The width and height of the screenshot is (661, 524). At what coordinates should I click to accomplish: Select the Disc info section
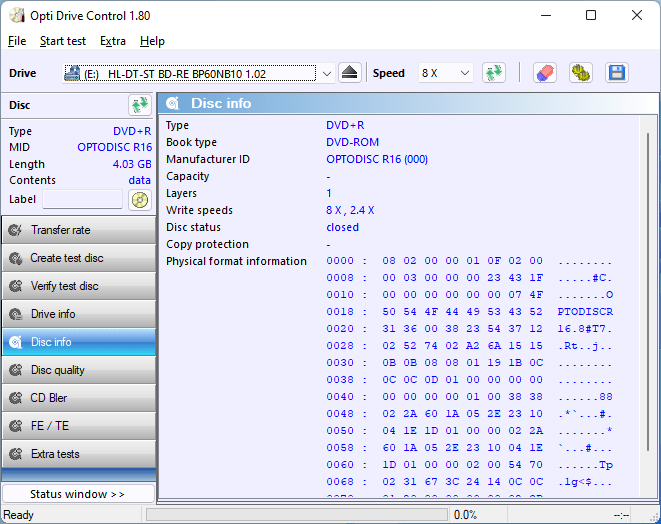(79, 342)
